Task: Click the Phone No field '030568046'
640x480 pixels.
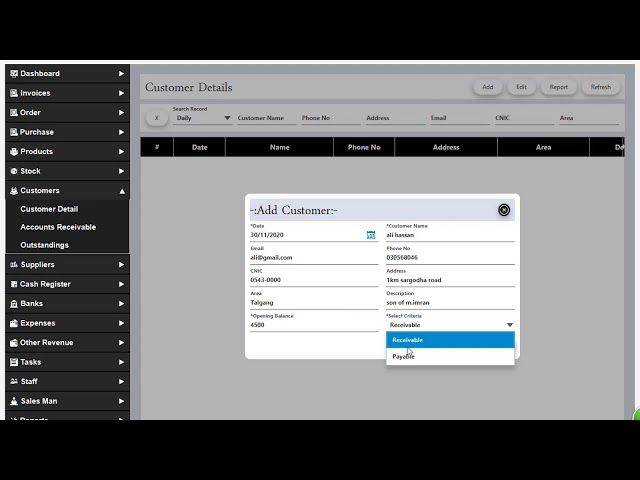Action: click(x=450, y=258)
